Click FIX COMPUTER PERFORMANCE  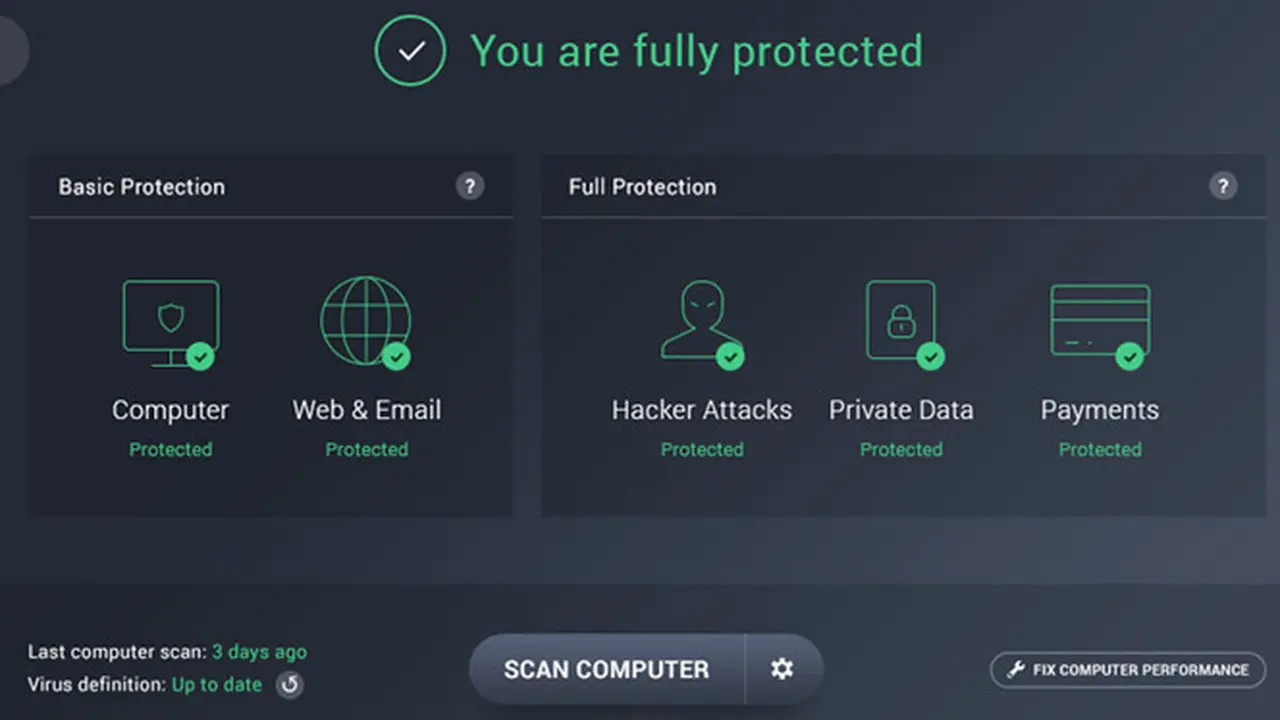tap(1128, 670)
